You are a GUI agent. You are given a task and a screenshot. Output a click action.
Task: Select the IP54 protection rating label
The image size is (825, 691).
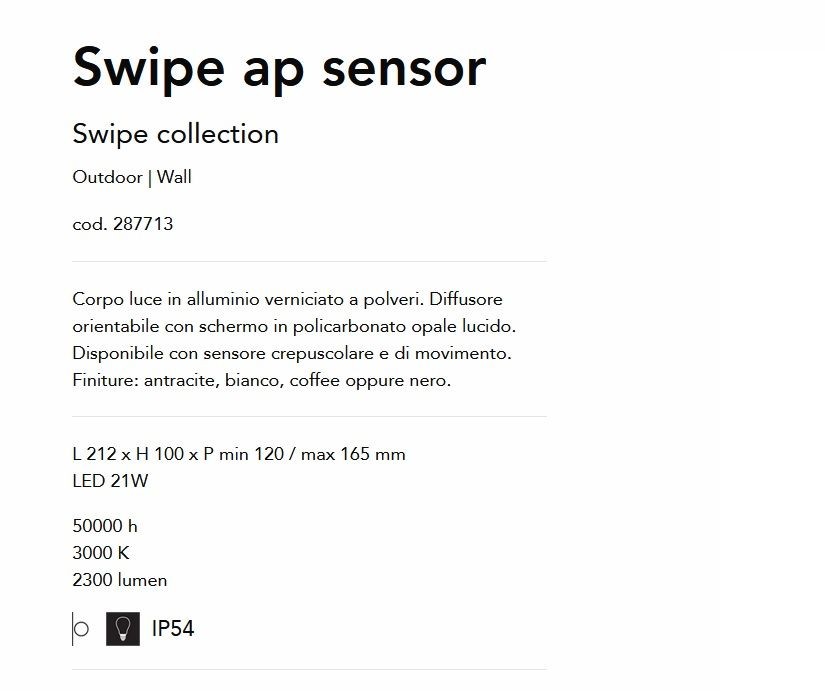(x=173, y=629)
